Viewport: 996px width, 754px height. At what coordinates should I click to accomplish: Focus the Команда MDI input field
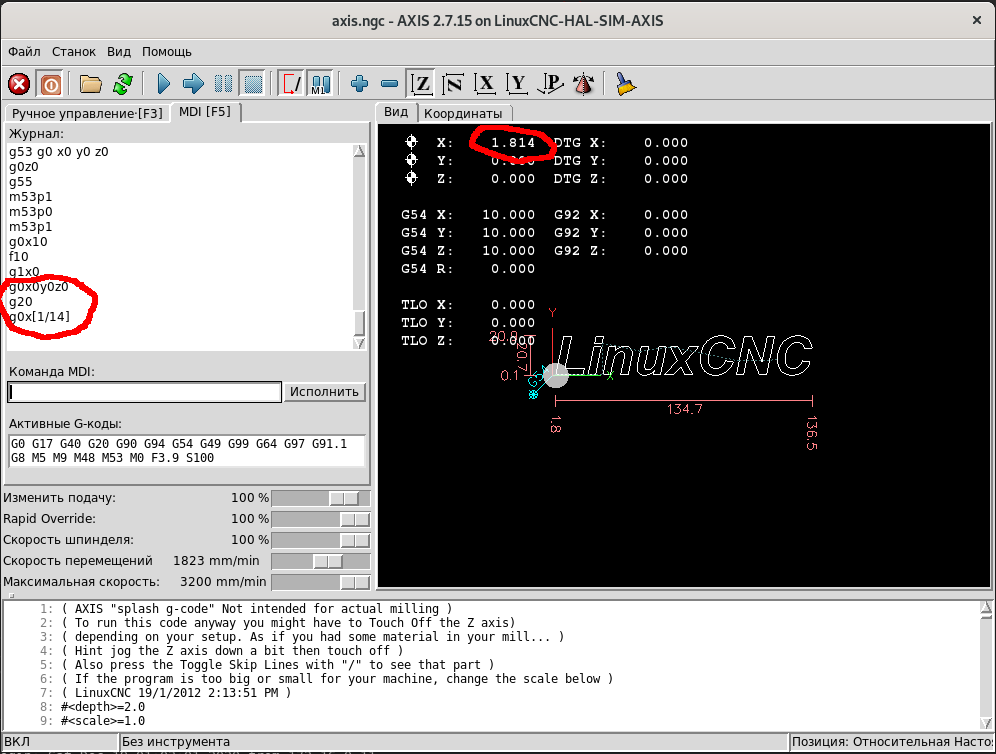[x=144, y=392]
